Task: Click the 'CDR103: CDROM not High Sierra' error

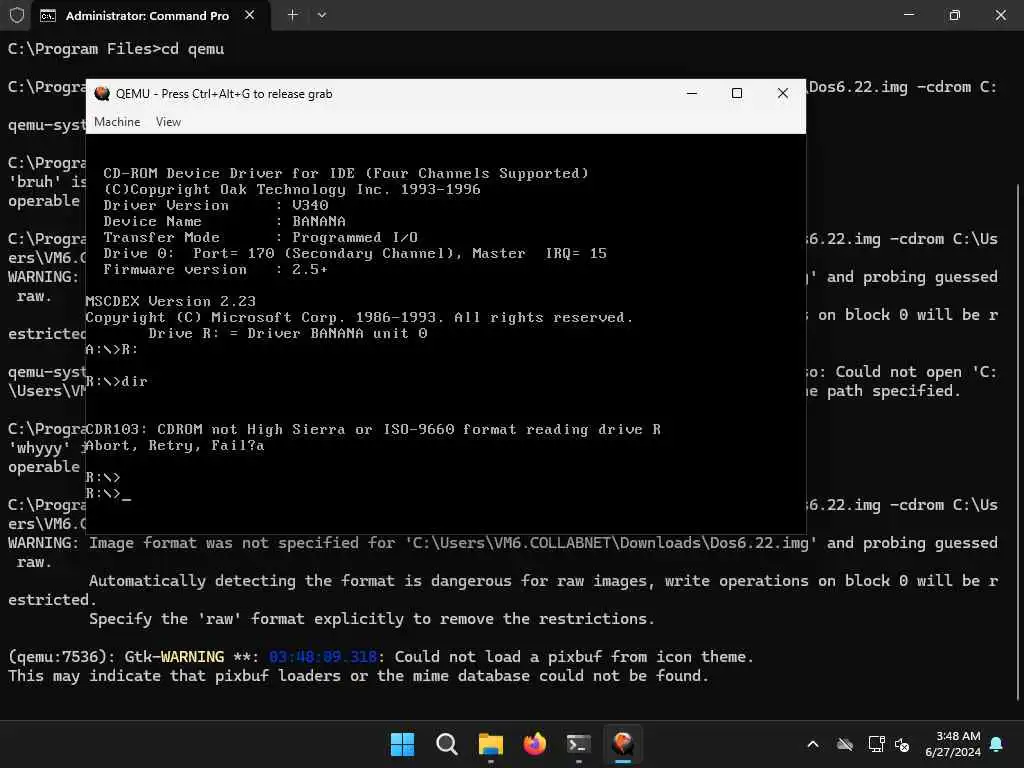Action: coord(373,430)
